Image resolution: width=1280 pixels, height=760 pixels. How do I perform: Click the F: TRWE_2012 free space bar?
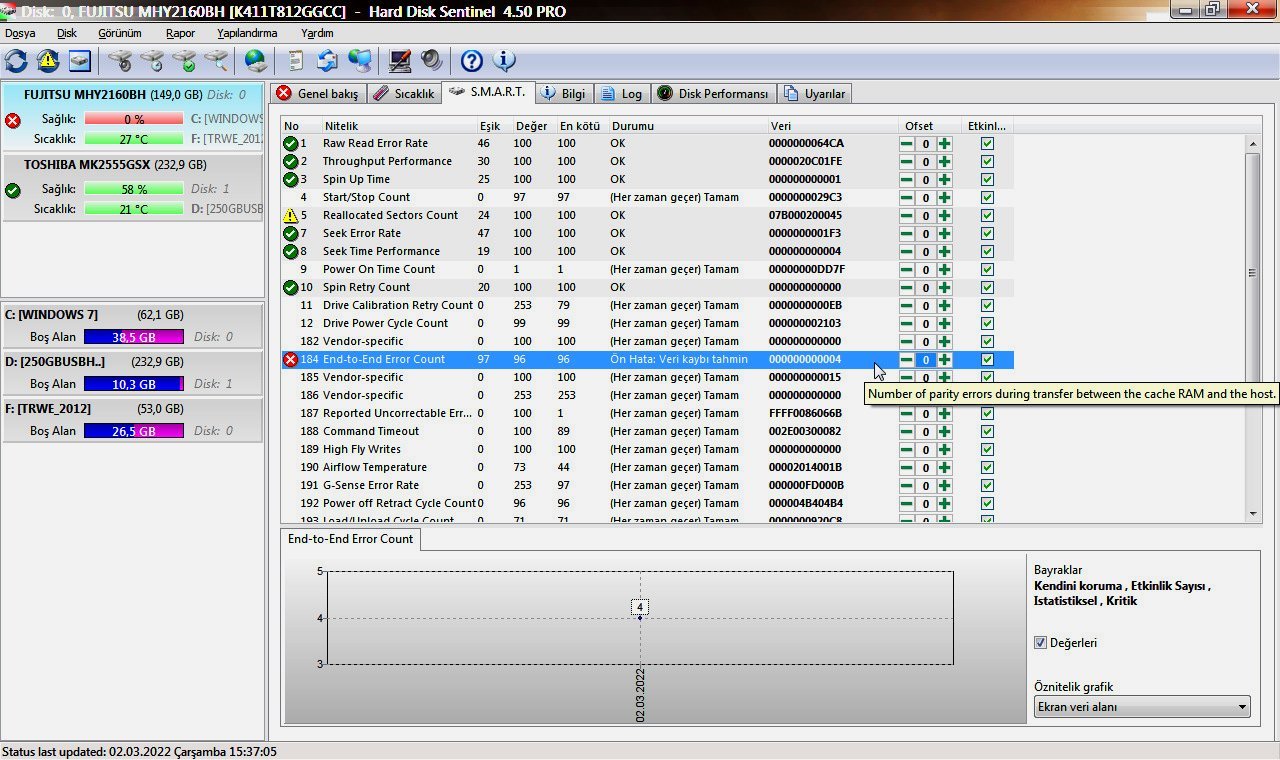point(134,431)
